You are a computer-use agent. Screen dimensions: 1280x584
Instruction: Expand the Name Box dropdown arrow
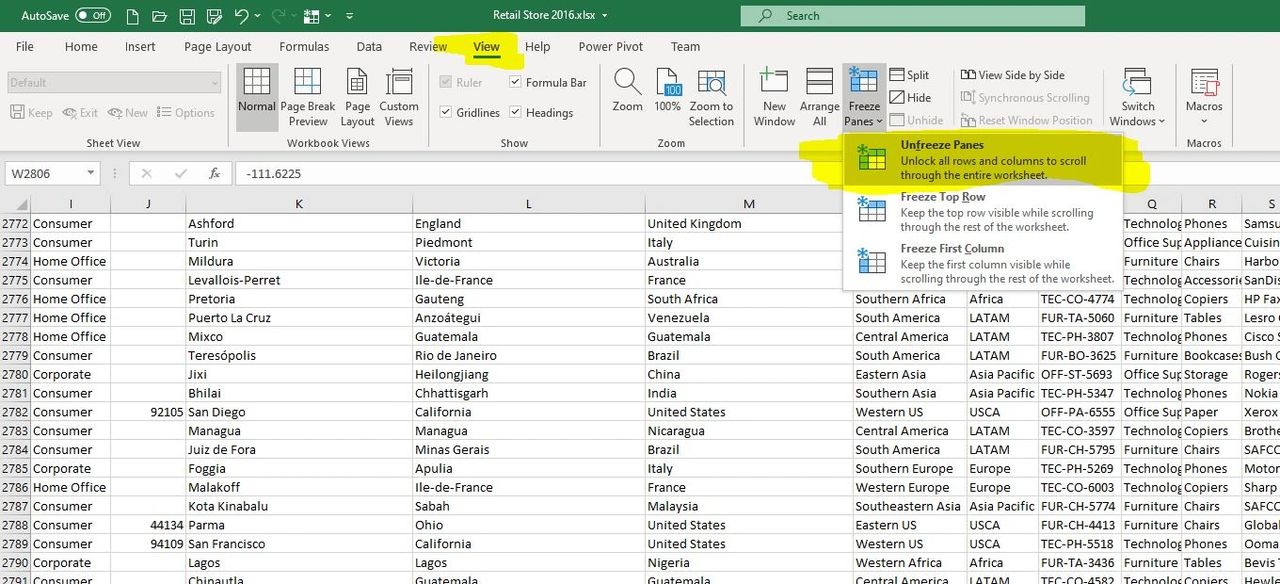[x=91, y=174]
